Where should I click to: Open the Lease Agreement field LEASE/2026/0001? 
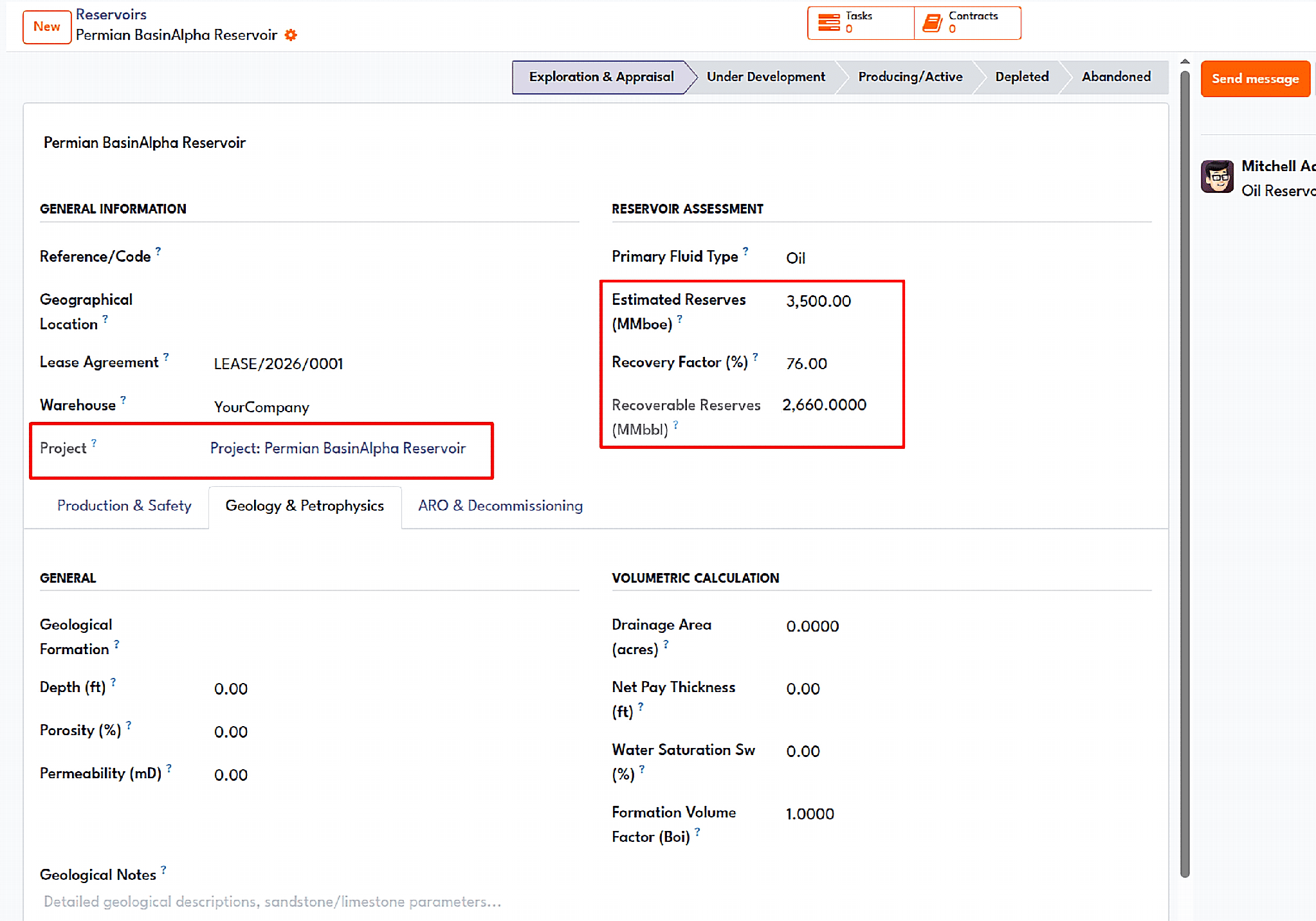click(396, 363)
